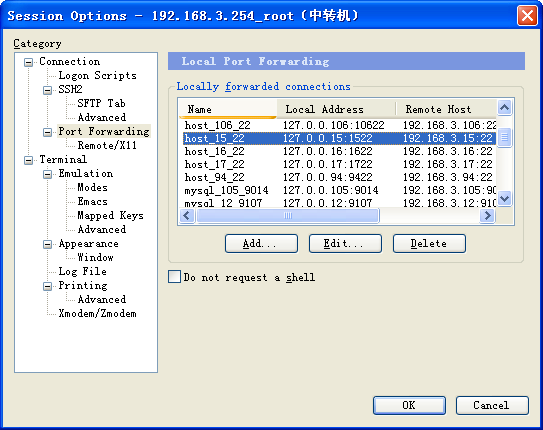The image size is (543, 430).
Task: Click the Edit... button
Action: point(345,243)
